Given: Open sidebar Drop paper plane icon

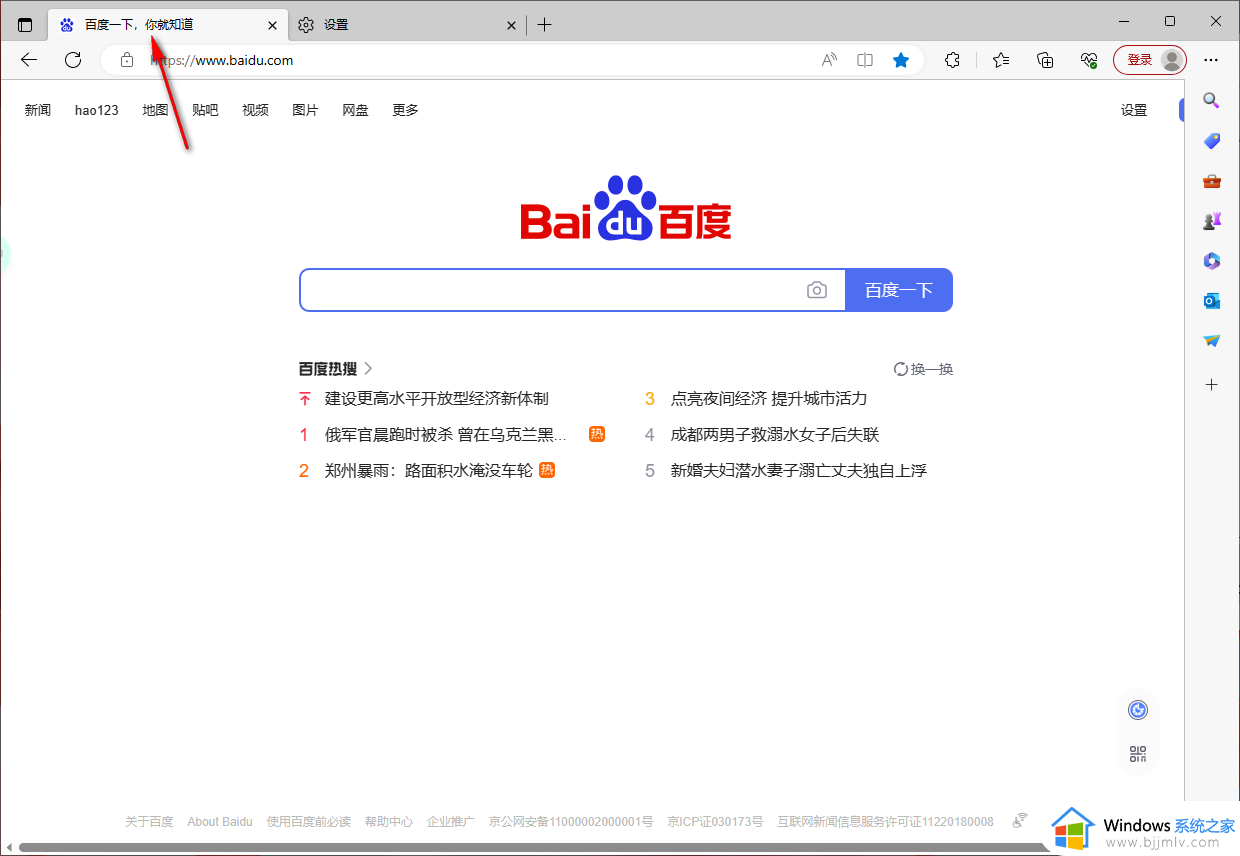Looking at the screenshot, I should [x=1211, y=341].
